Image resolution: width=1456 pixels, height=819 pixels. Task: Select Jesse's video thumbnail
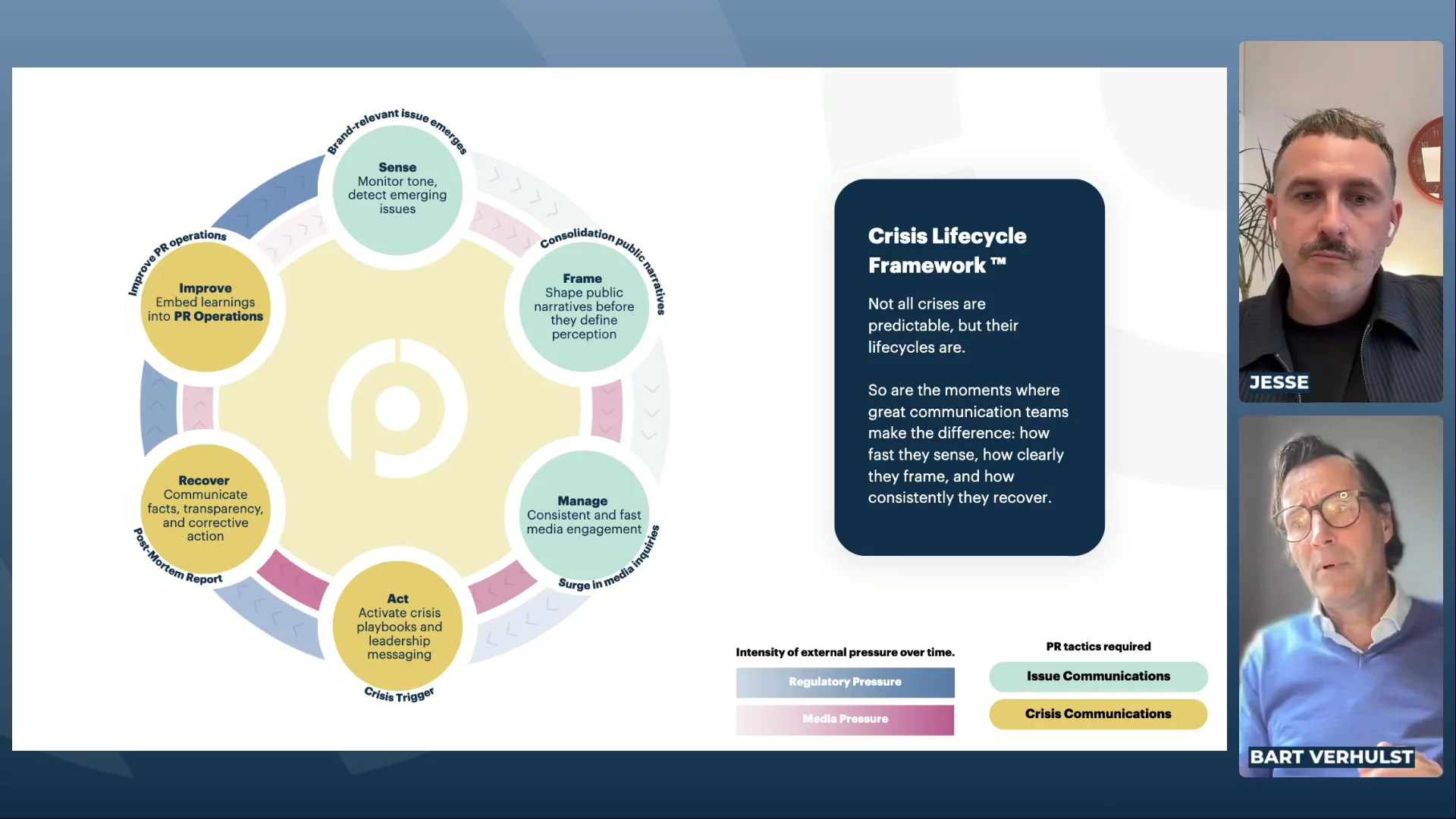[x=1340, y=220]
